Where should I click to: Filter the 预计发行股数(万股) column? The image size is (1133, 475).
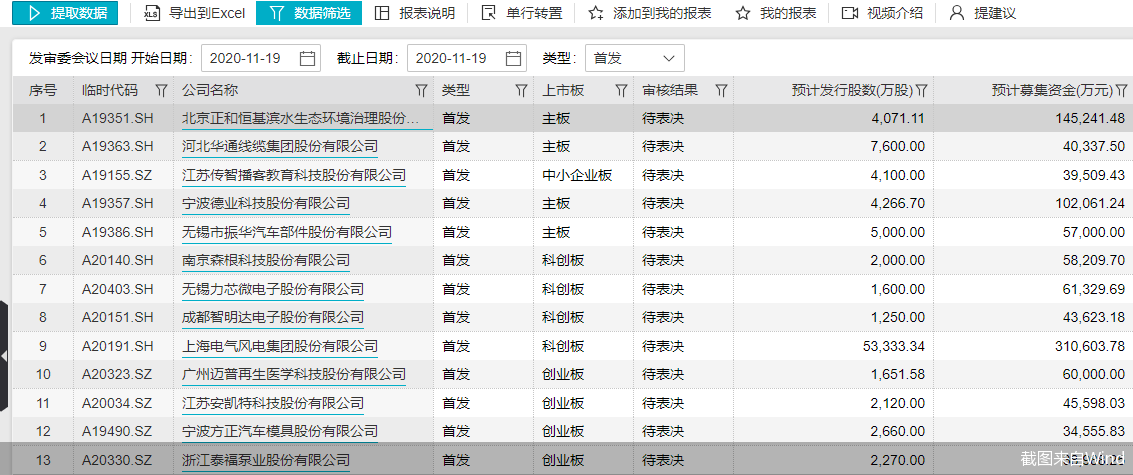tap(921, 90)
